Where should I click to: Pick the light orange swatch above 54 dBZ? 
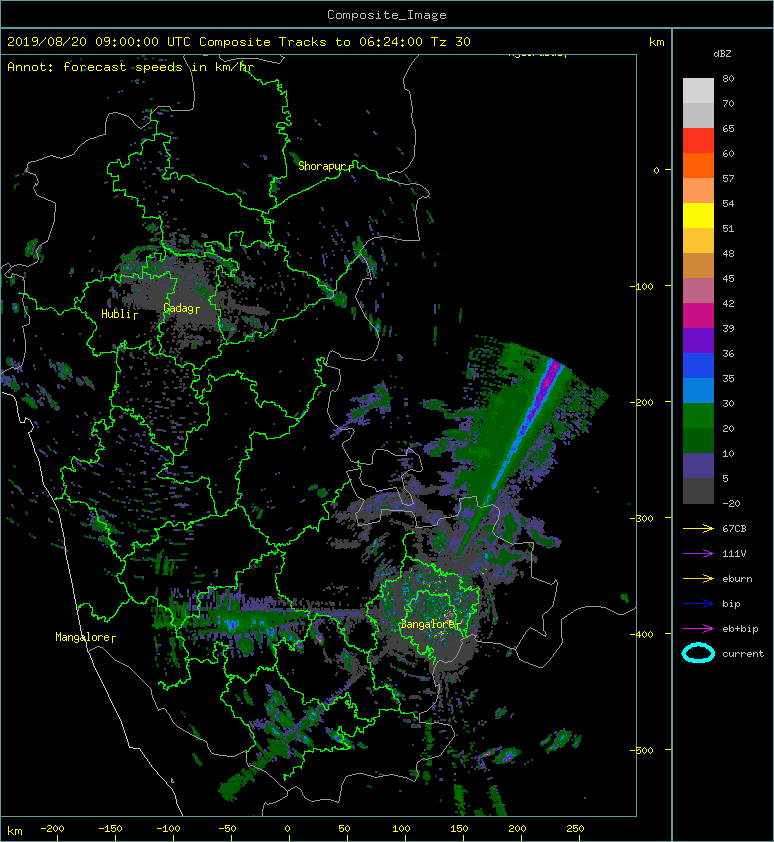698,191
